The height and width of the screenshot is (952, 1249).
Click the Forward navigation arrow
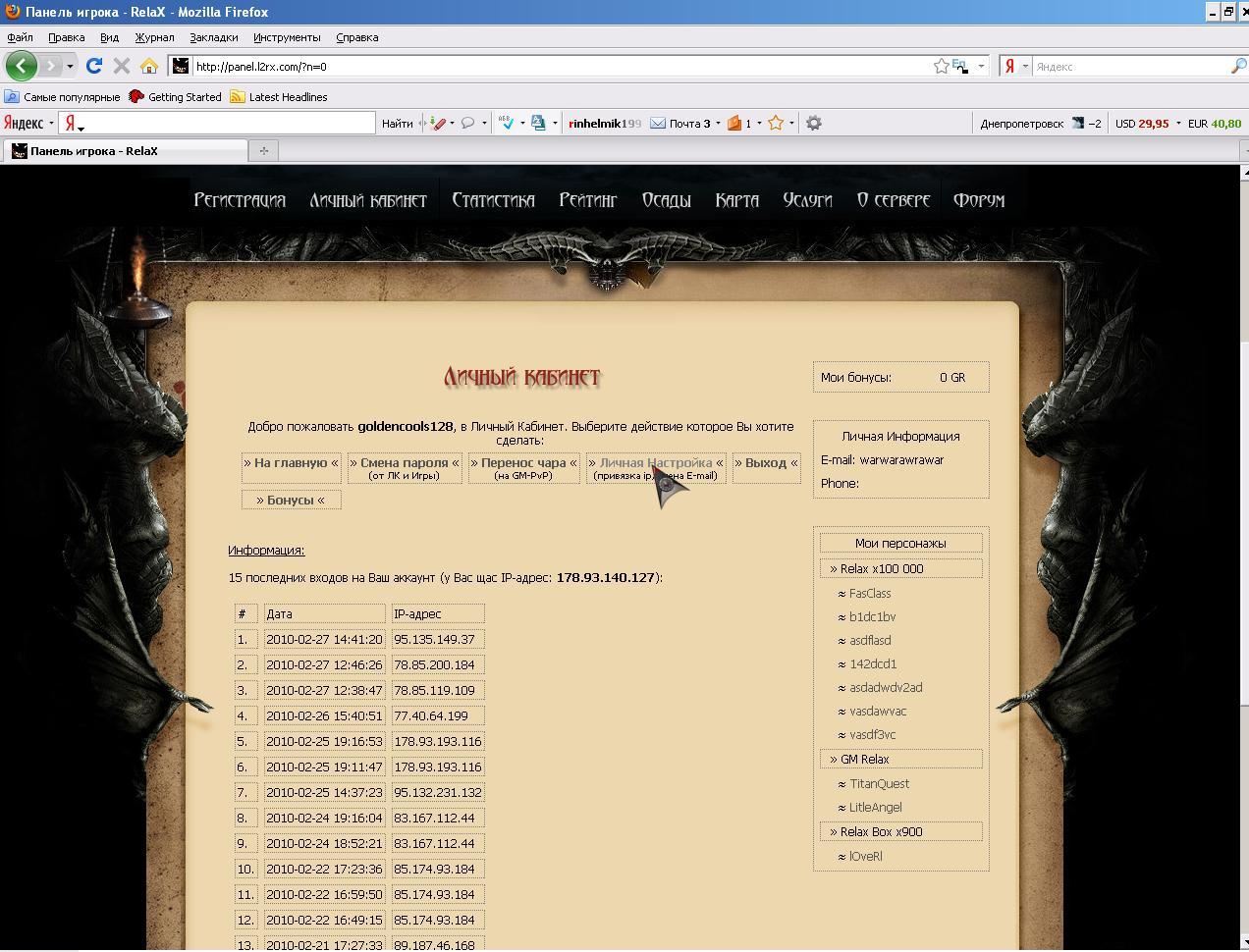coord(50,66)
